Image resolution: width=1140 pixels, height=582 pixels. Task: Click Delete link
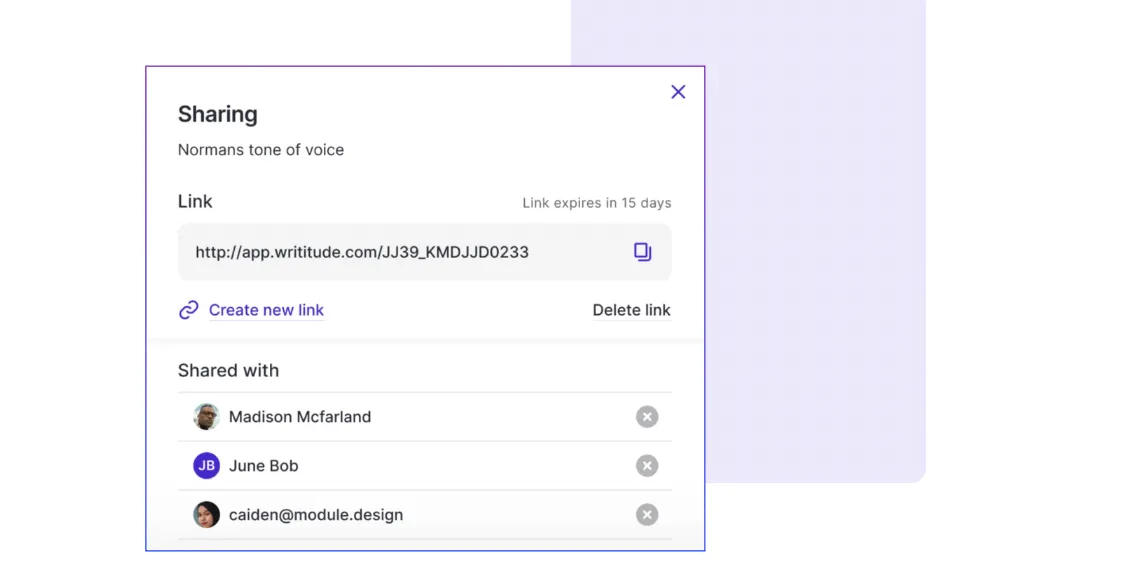coord(631,310)
